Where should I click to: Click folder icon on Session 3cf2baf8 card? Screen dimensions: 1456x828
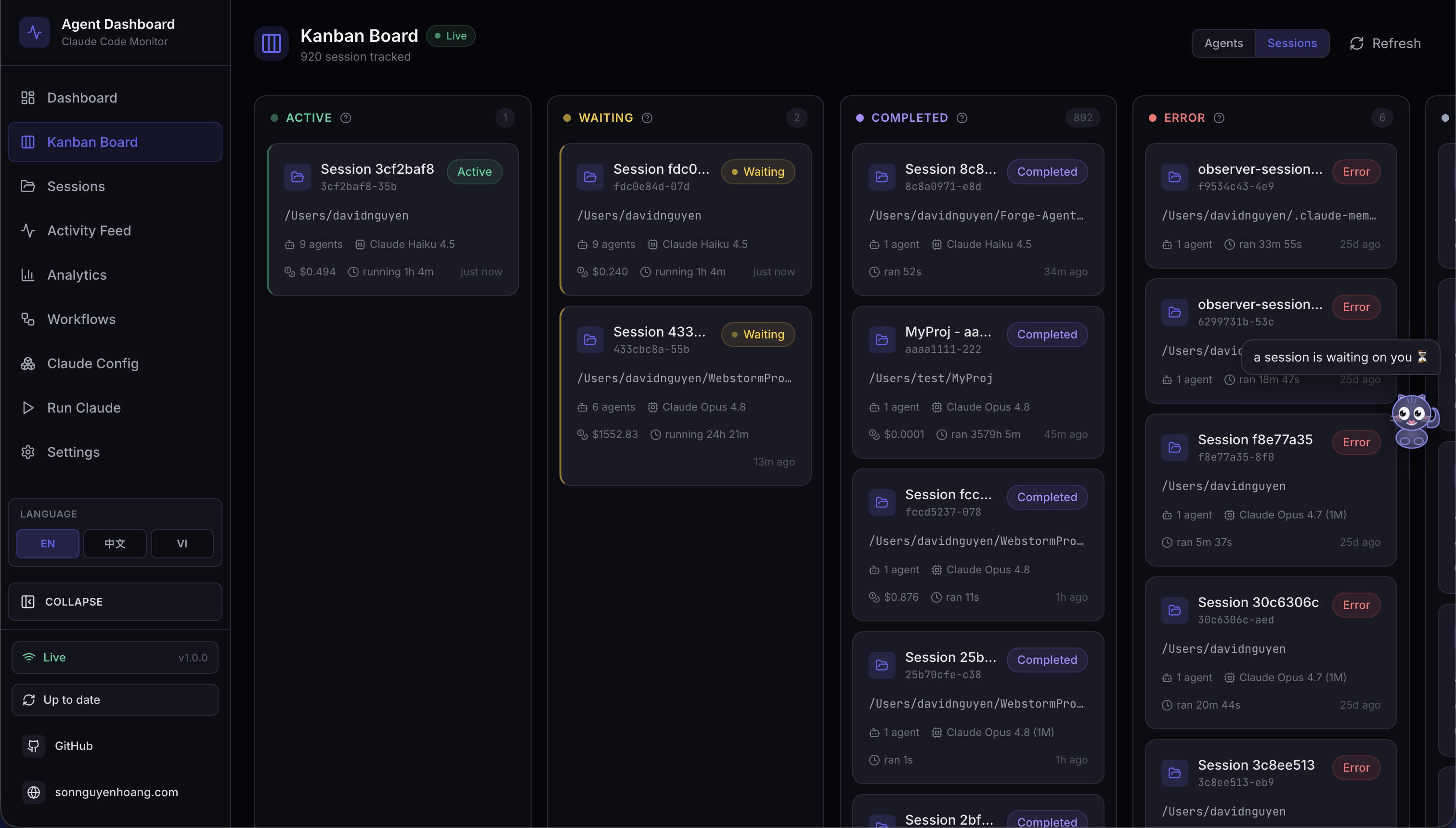(x=298, y=177)
